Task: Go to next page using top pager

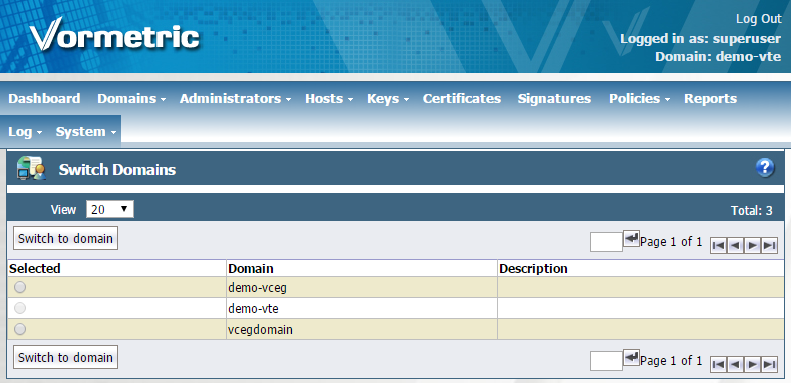Action: coord(752,246)
